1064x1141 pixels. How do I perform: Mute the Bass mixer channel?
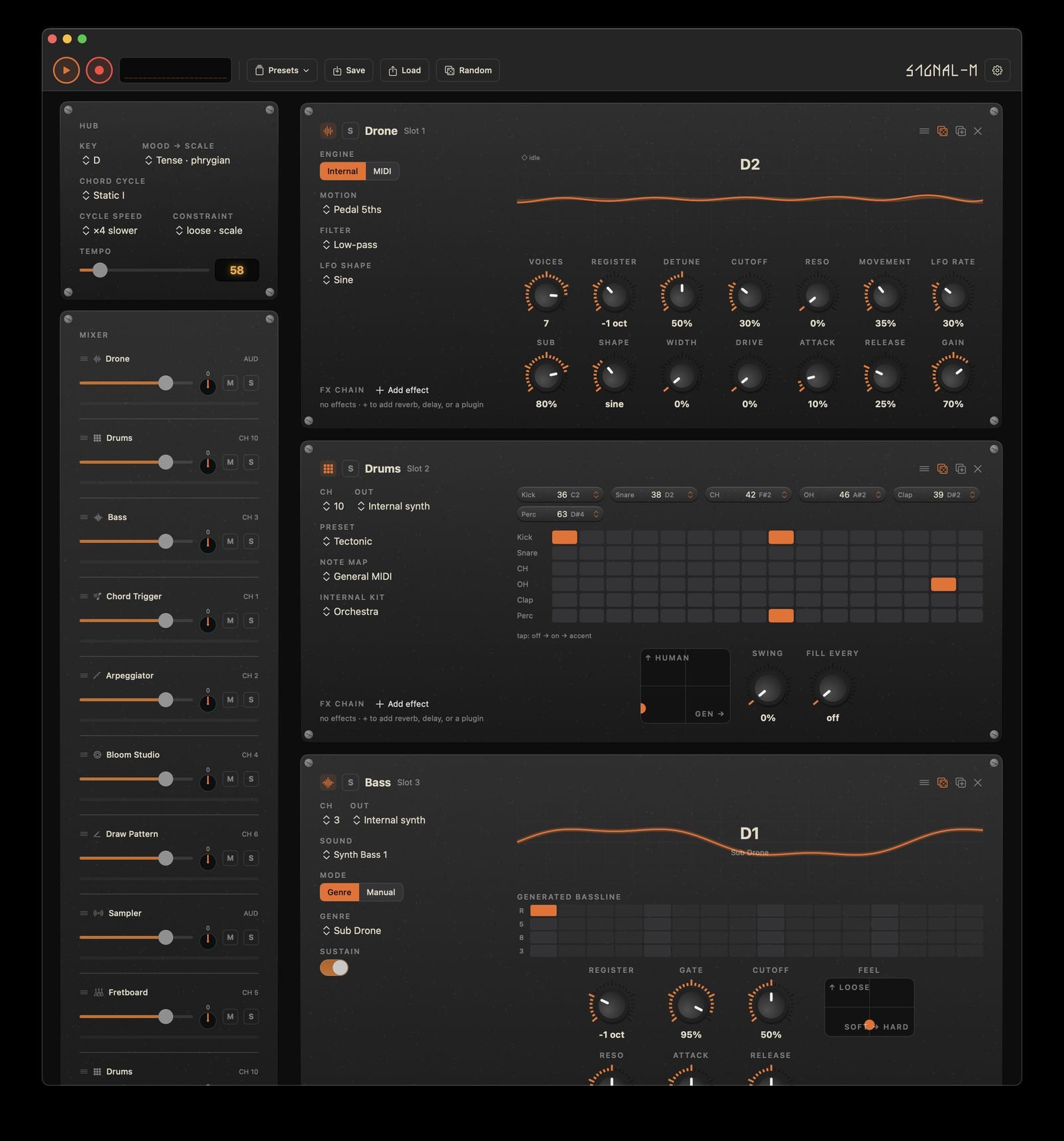click(x=230, y=542)
